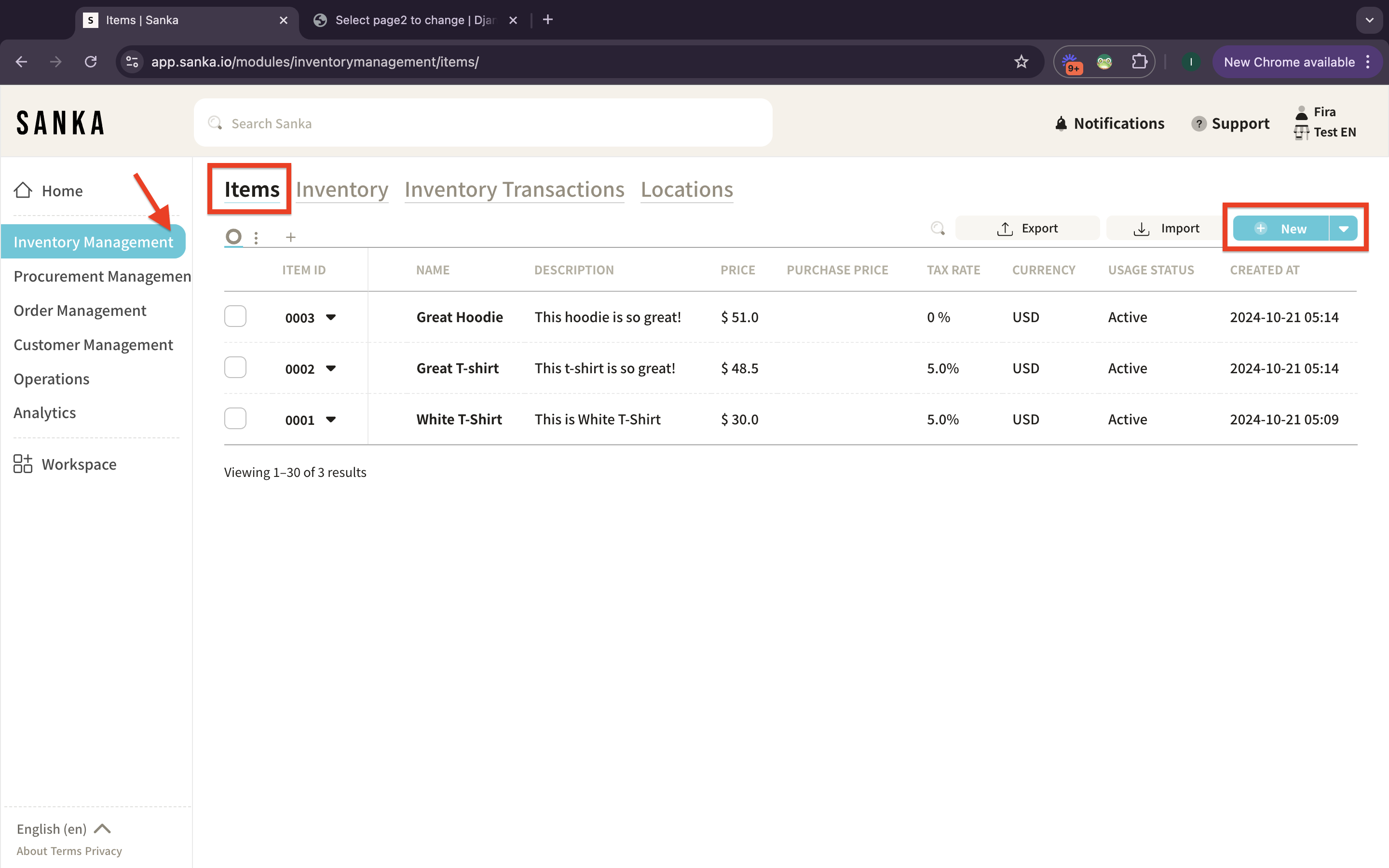Focus the Search Sanka input field
This screenshot has width=1389, height=868.
pyautogui.click(x=482, y=123)
